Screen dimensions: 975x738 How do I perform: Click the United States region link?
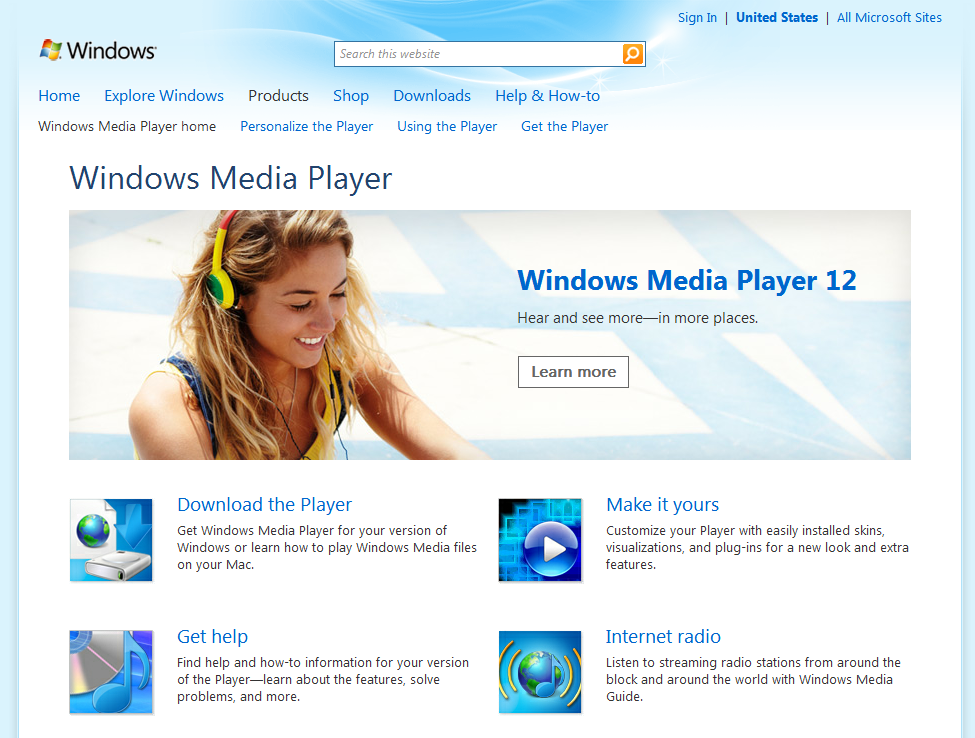coord(777,17)
